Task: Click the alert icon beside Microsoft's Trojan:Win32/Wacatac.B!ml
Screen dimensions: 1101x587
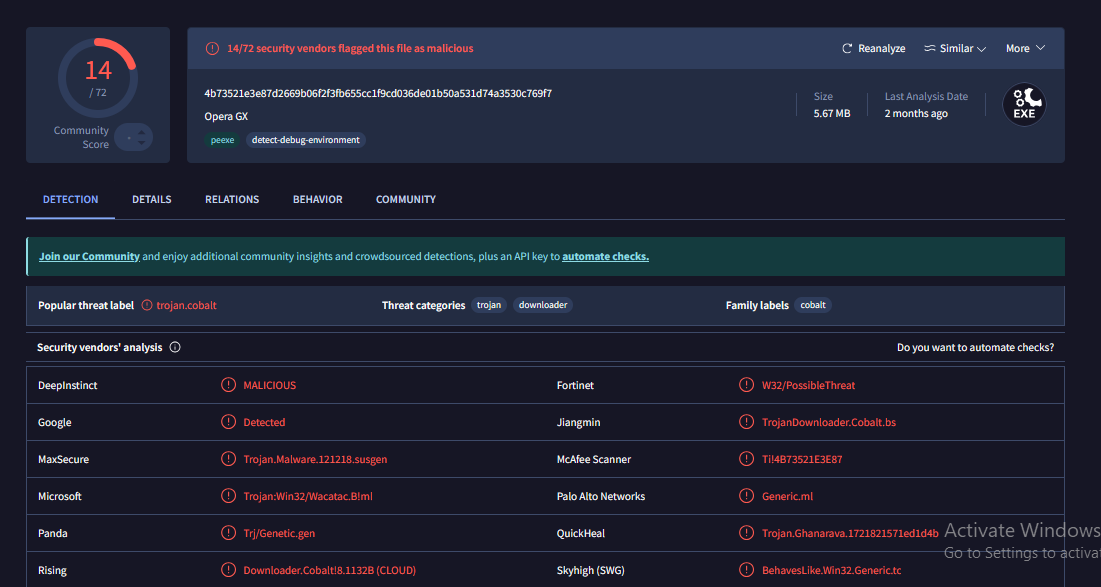Action: [x=229, y=496]
